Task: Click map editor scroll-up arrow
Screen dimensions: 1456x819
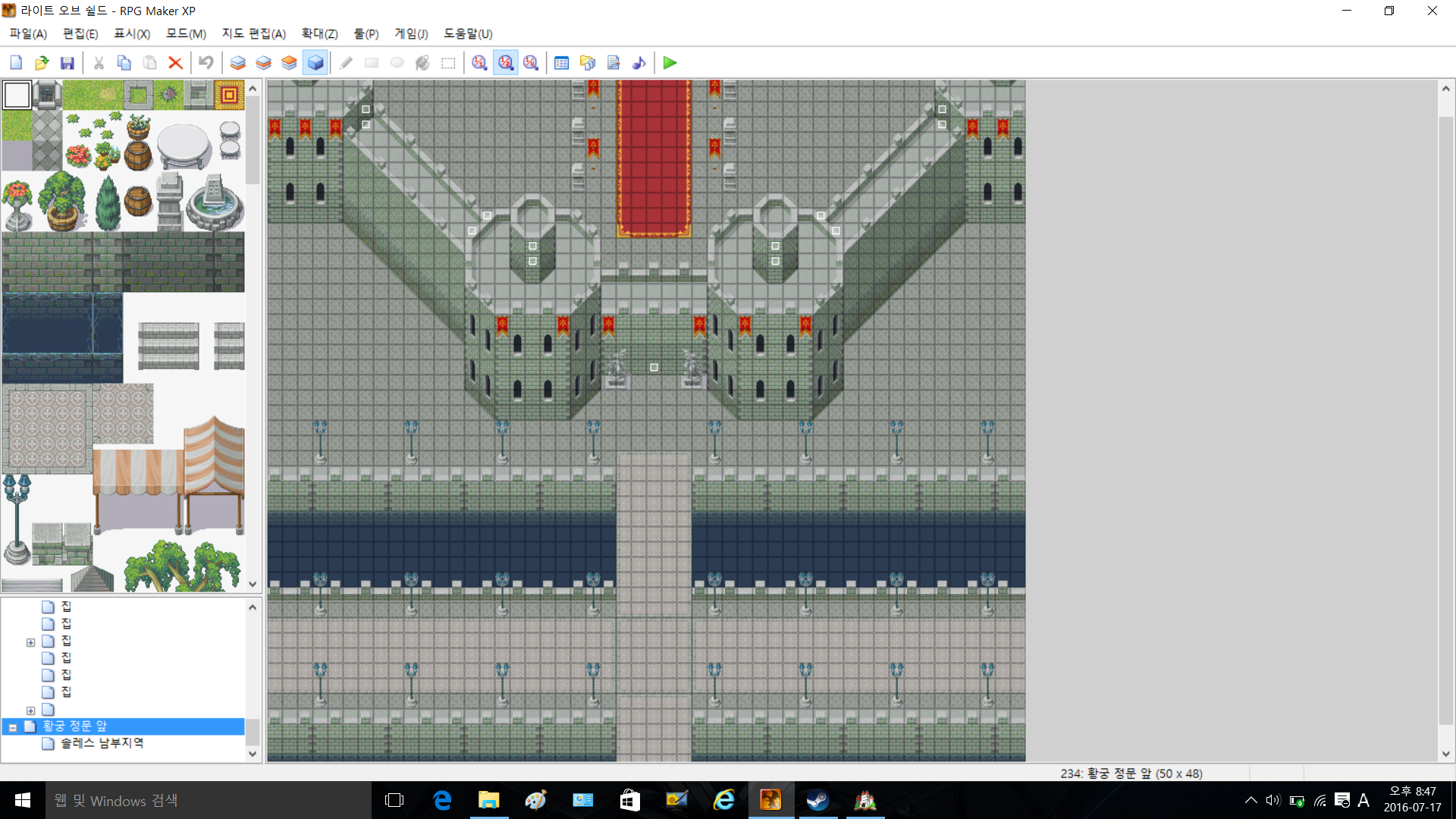Action: coord(1446,88)
